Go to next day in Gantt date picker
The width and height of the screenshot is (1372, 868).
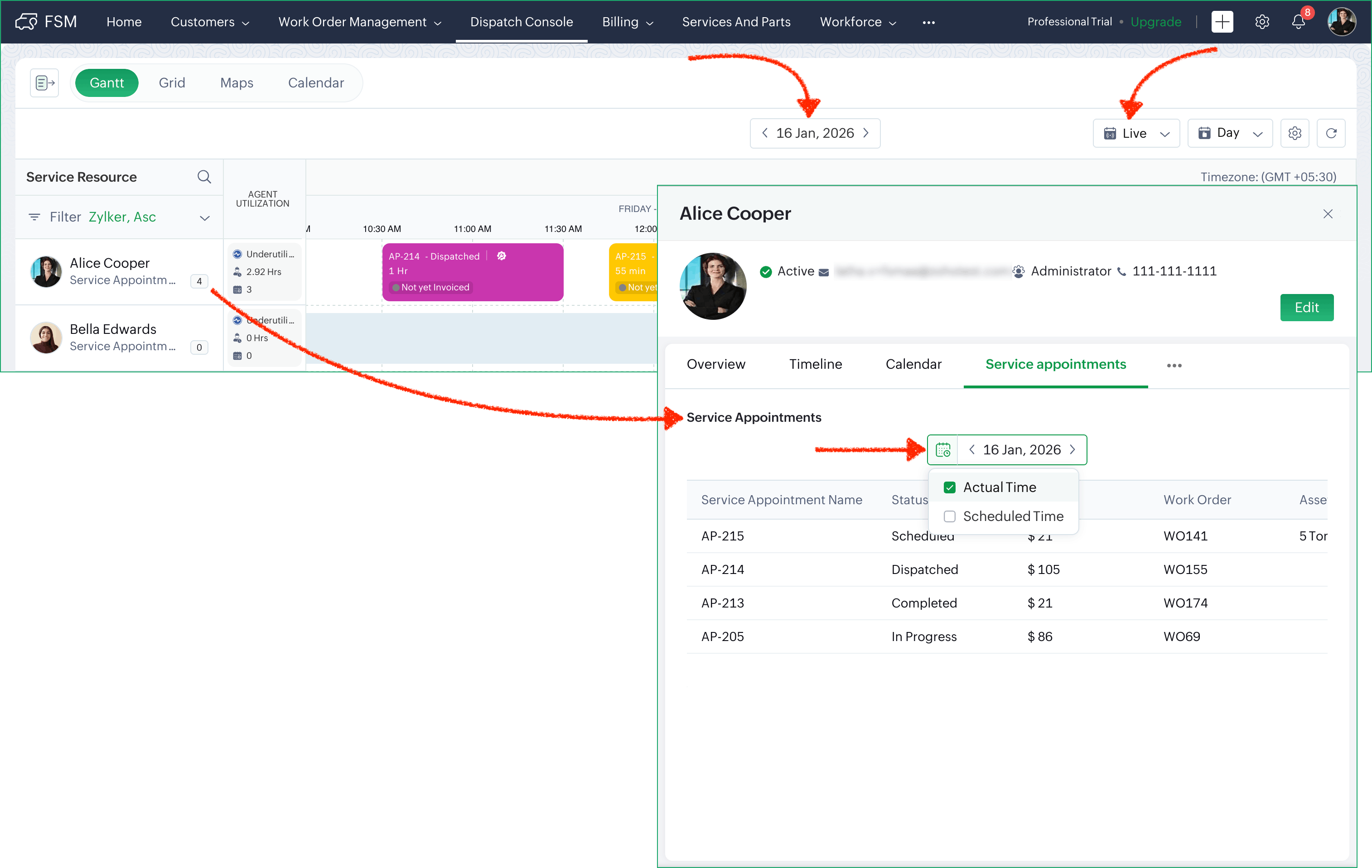click(866, 133)
